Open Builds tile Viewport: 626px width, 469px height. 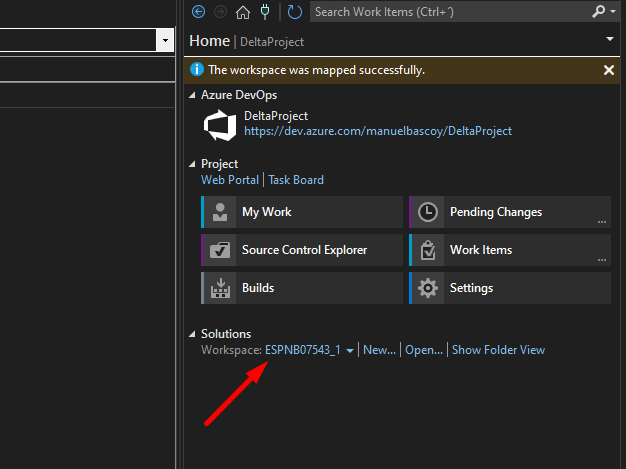(302, 288)
